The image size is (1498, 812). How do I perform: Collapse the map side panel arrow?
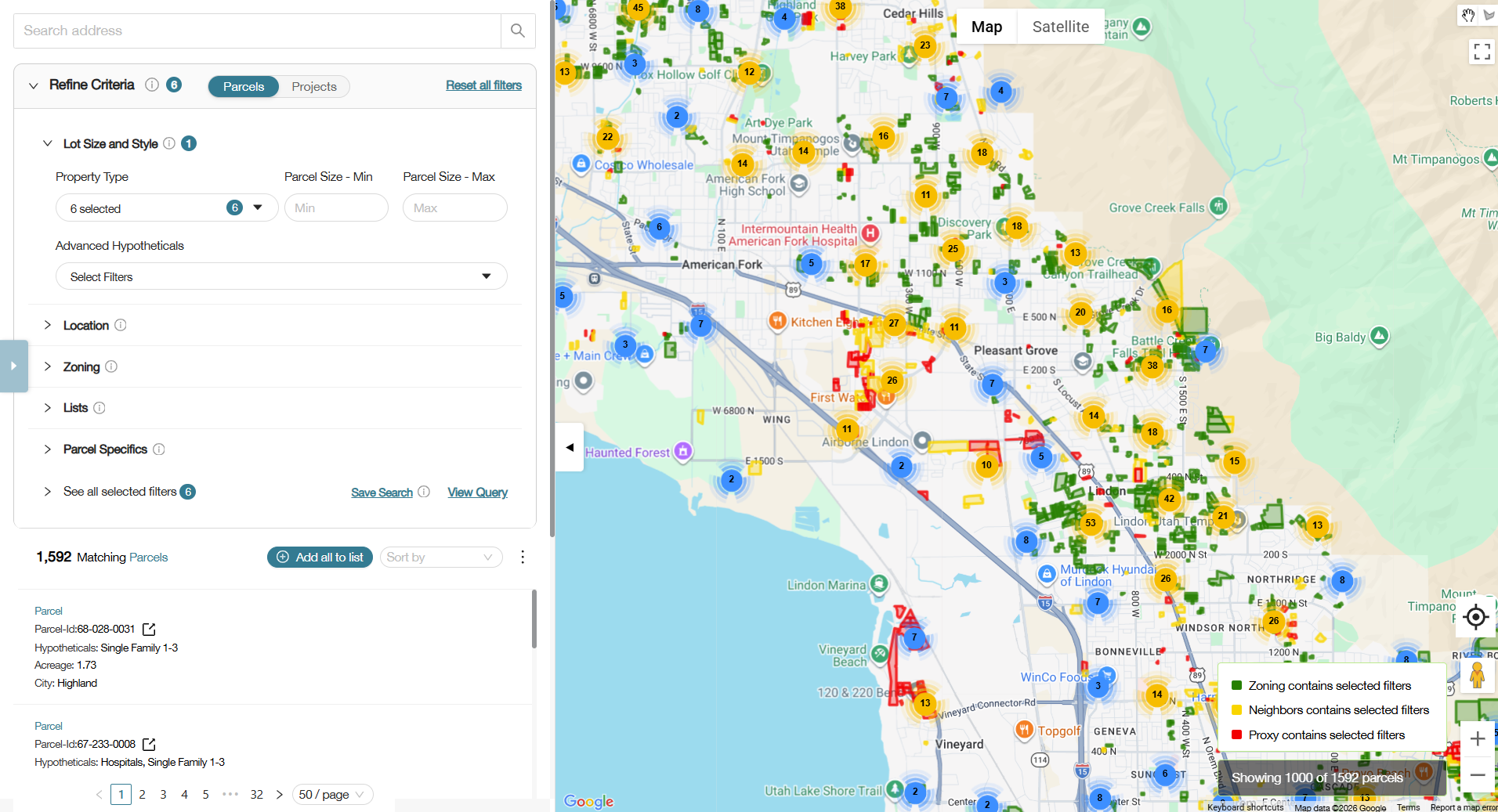click(570, 447)
